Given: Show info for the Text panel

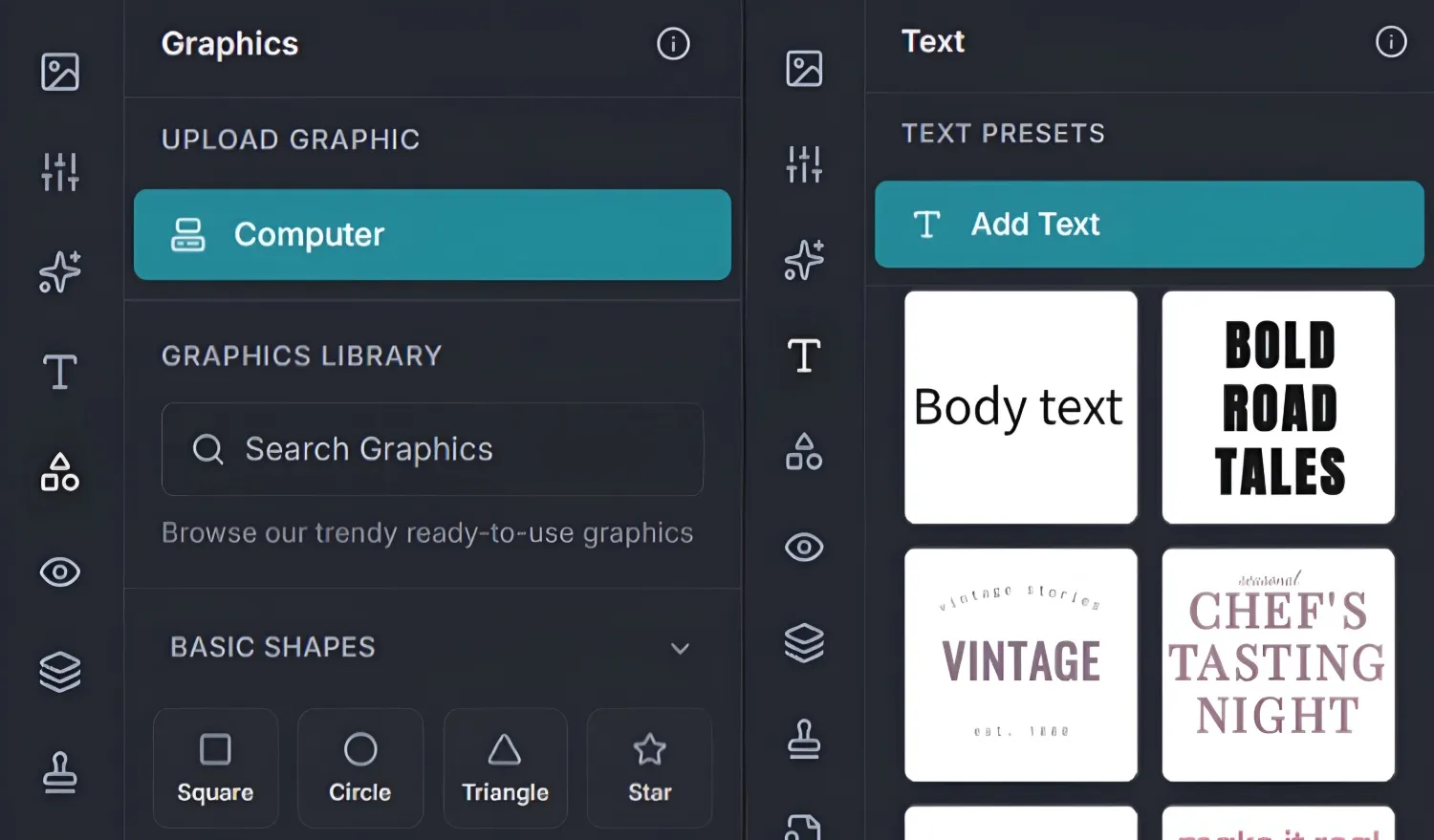Looking at the screenshot, I should [1390, 42].
